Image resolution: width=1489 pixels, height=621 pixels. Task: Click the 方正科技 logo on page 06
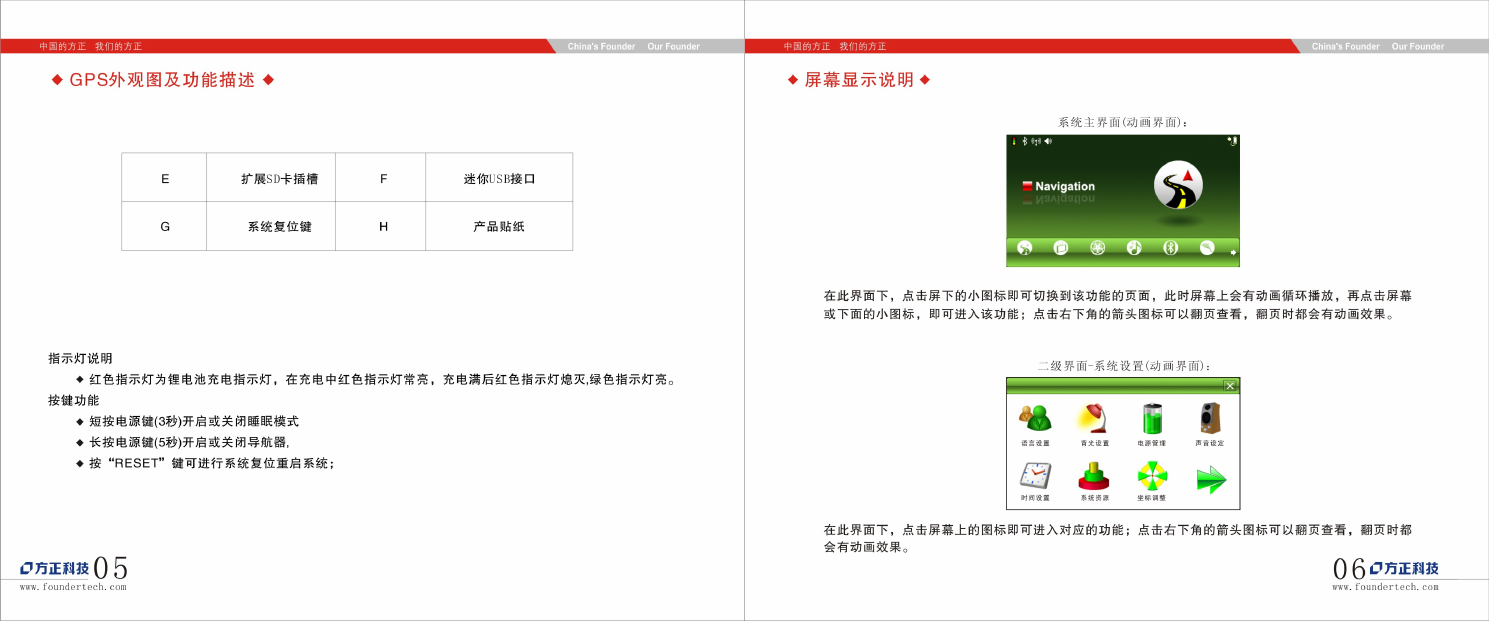(1404, 568)
